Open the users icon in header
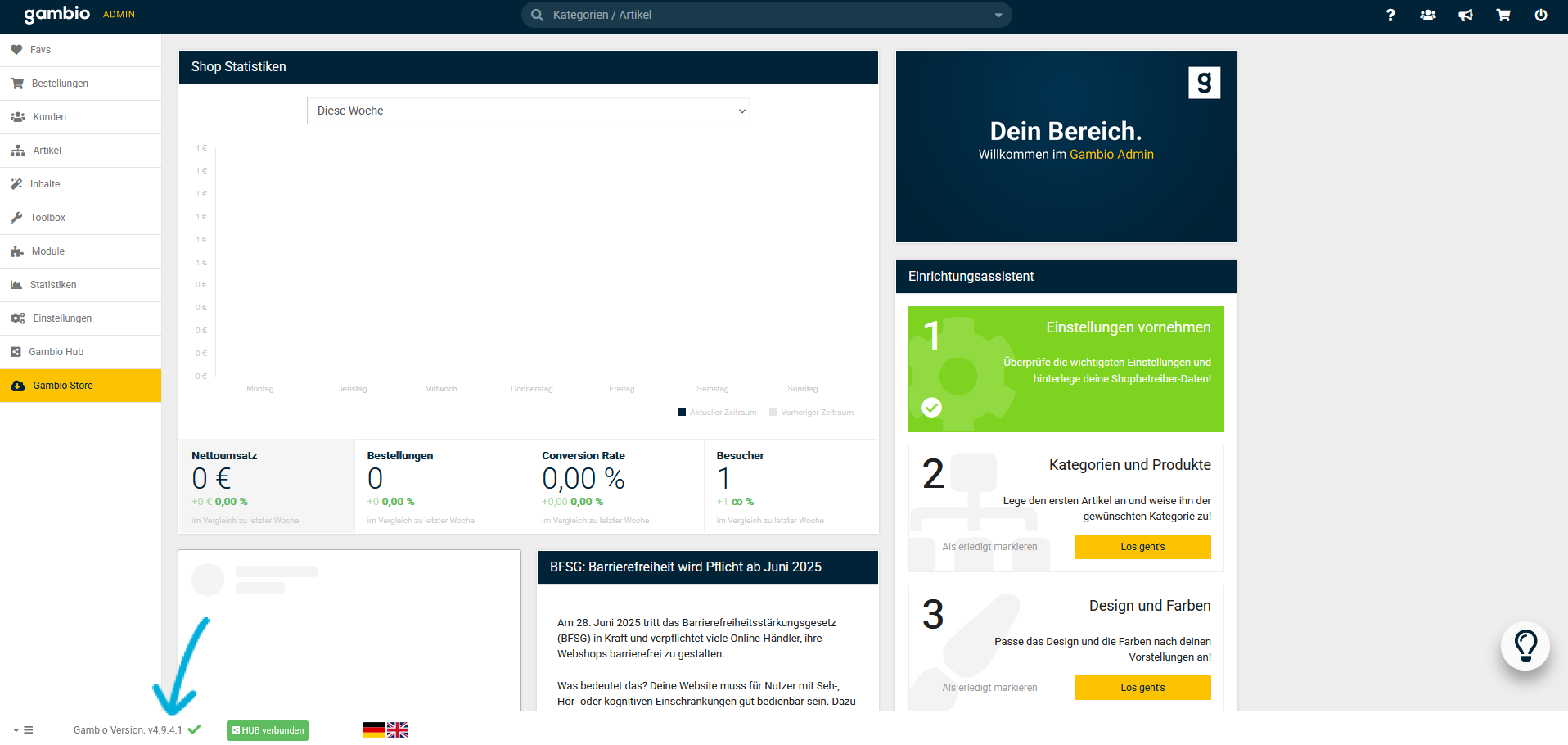This screenshot has width=1568, height=745. [x=1427, y=16]
